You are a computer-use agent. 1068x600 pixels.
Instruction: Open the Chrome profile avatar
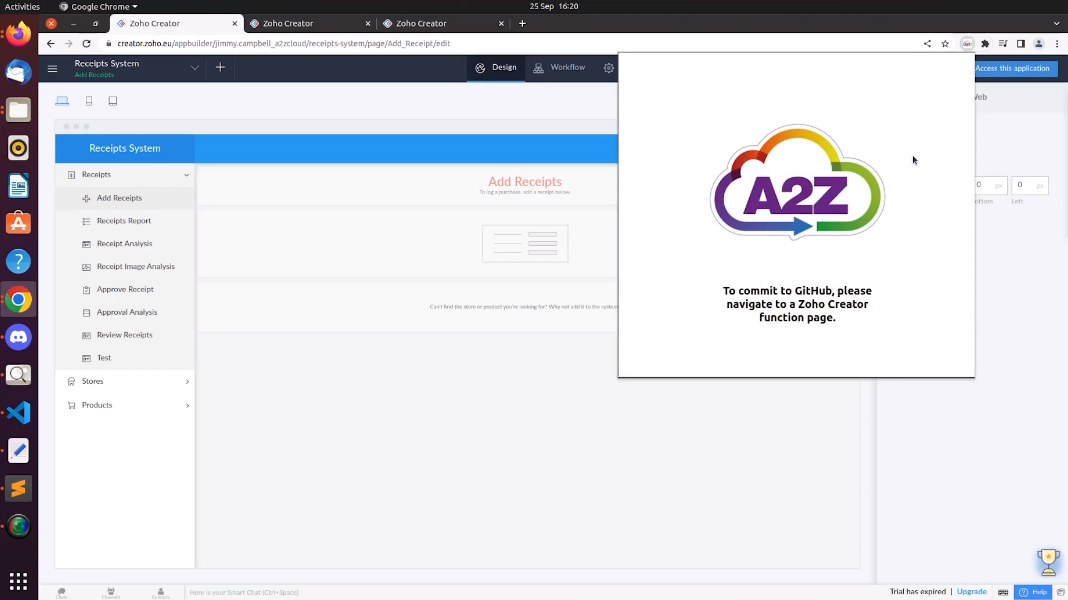tap(1039, 44)
